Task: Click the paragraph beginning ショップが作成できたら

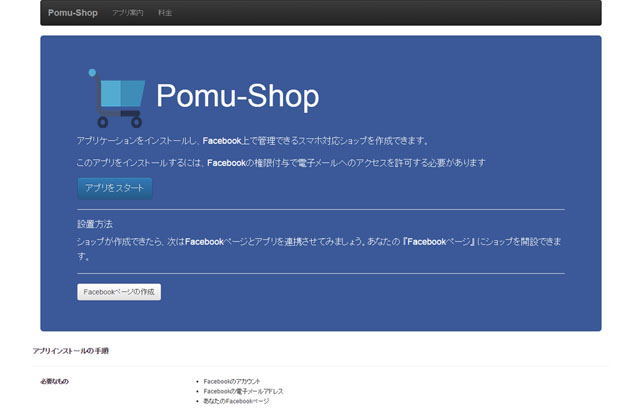Action: [319, 249]
